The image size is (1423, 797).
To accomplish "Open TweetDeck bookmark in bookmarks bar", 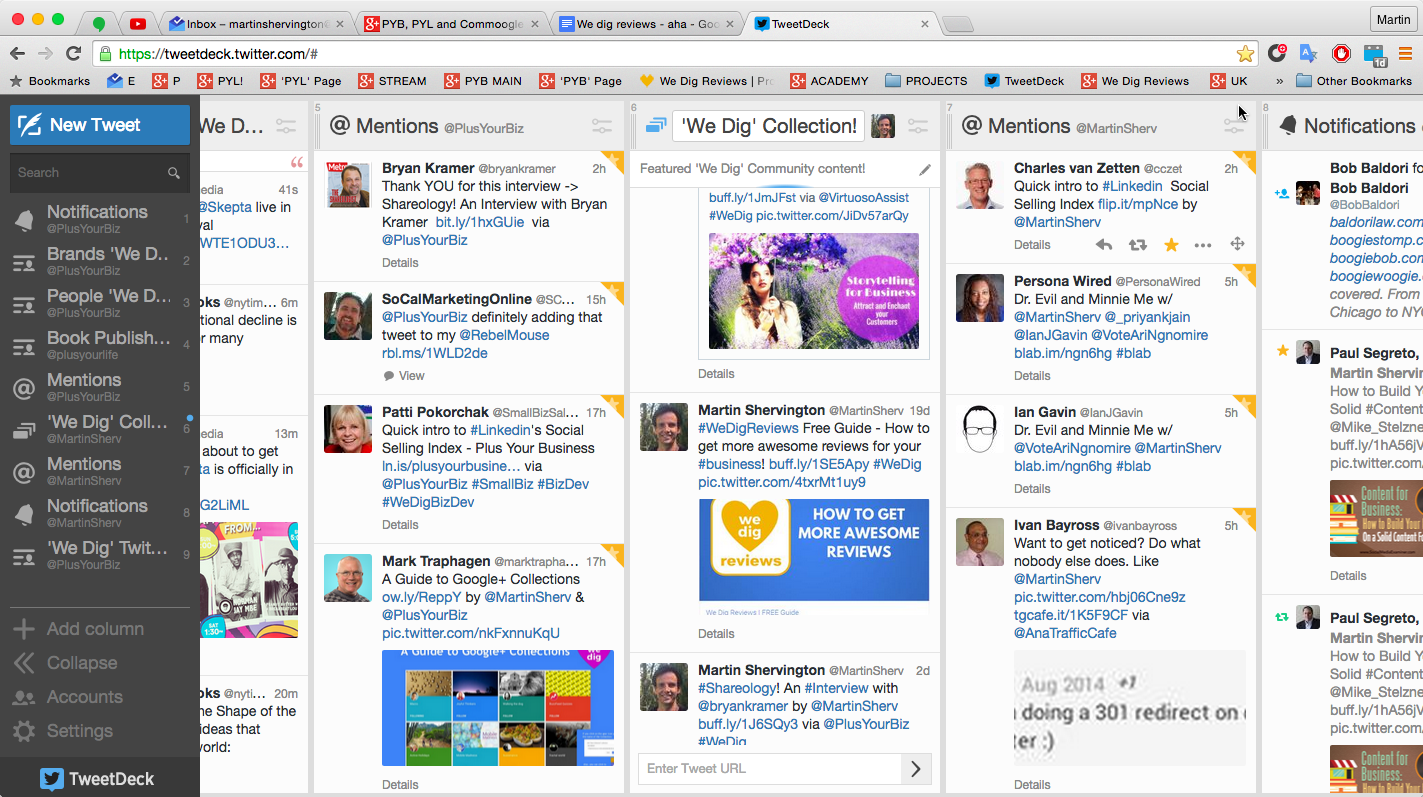I will point(1025,81).
